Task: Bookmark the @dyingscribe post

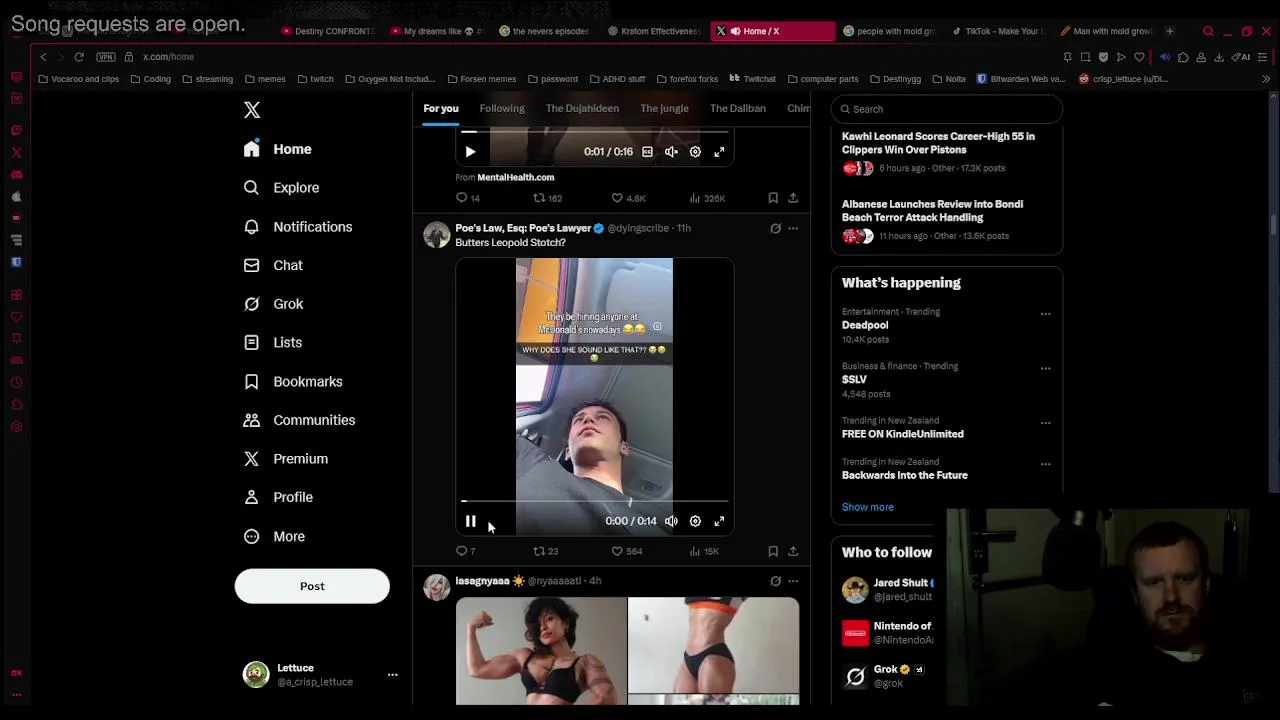Action: (x=773, y=551)
